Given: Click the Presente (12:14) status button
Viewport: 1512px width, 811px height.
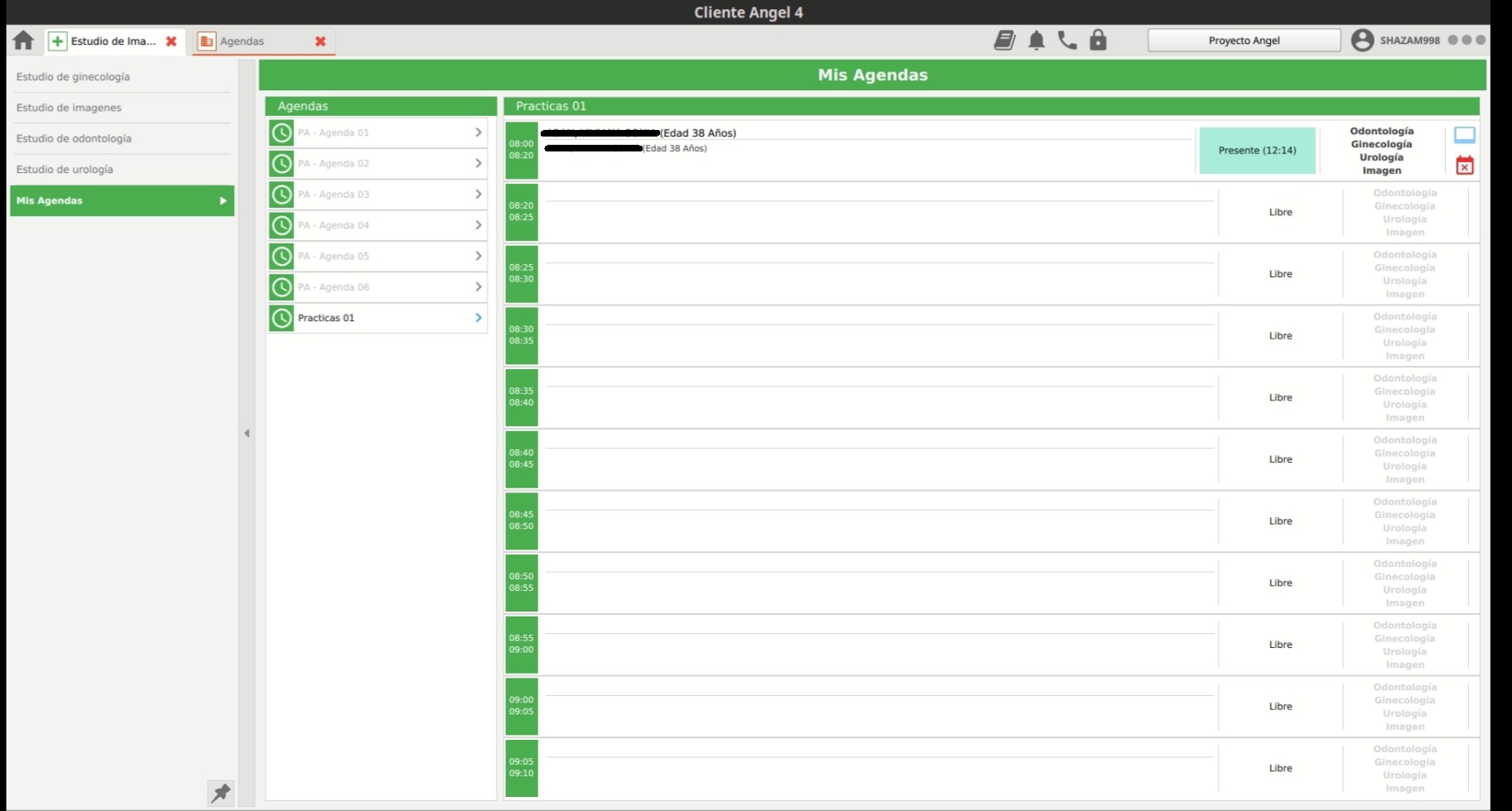Looking at the screenshot, I should 1257,150.
